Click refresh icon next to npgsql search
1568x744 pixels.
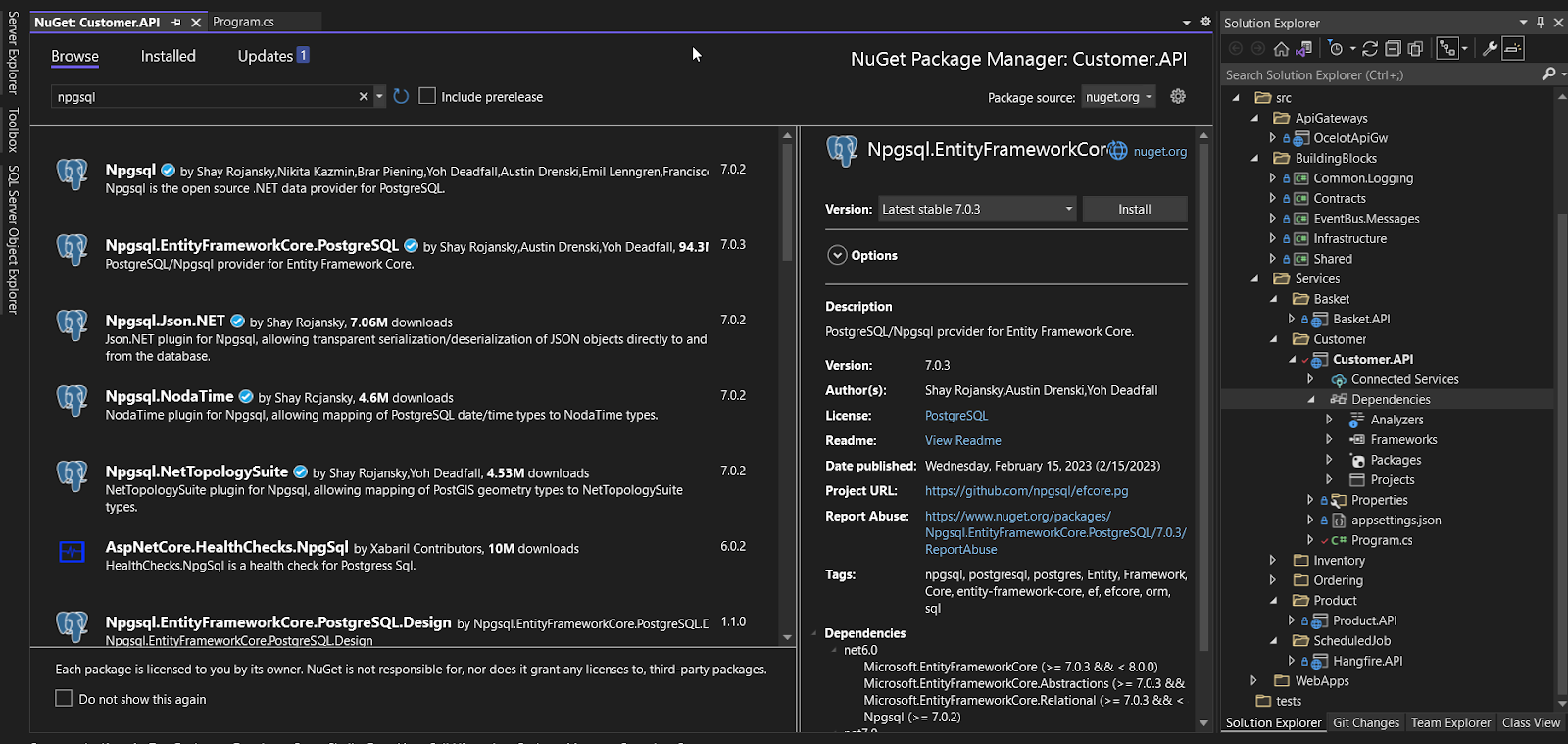click(401, 96)
